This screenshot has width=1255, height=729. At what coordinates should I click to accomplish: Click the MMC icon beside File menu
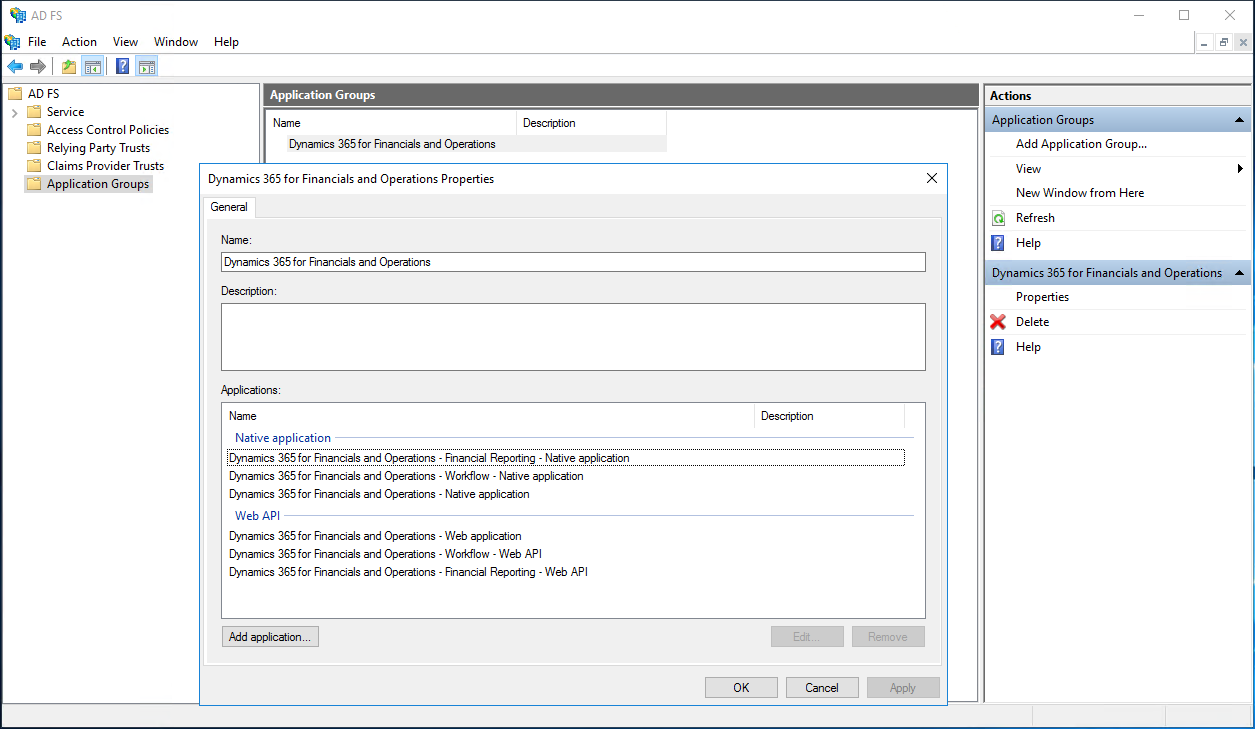tap(12, 42)
